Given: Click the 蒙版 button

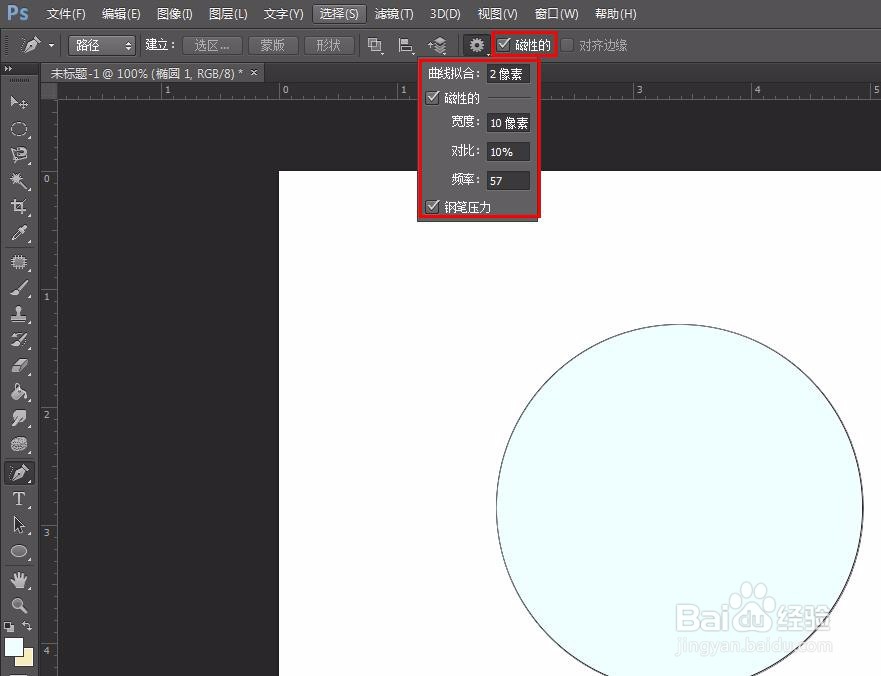Looking at the screenshot, I should pos(273,45).
